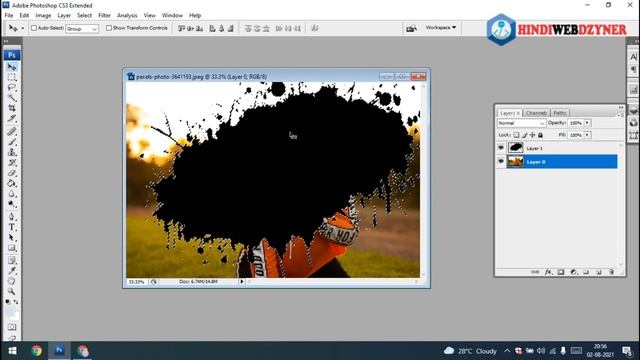Open the Analysis menu
This screenshot has width=640, height=360.
coord(127,16)
